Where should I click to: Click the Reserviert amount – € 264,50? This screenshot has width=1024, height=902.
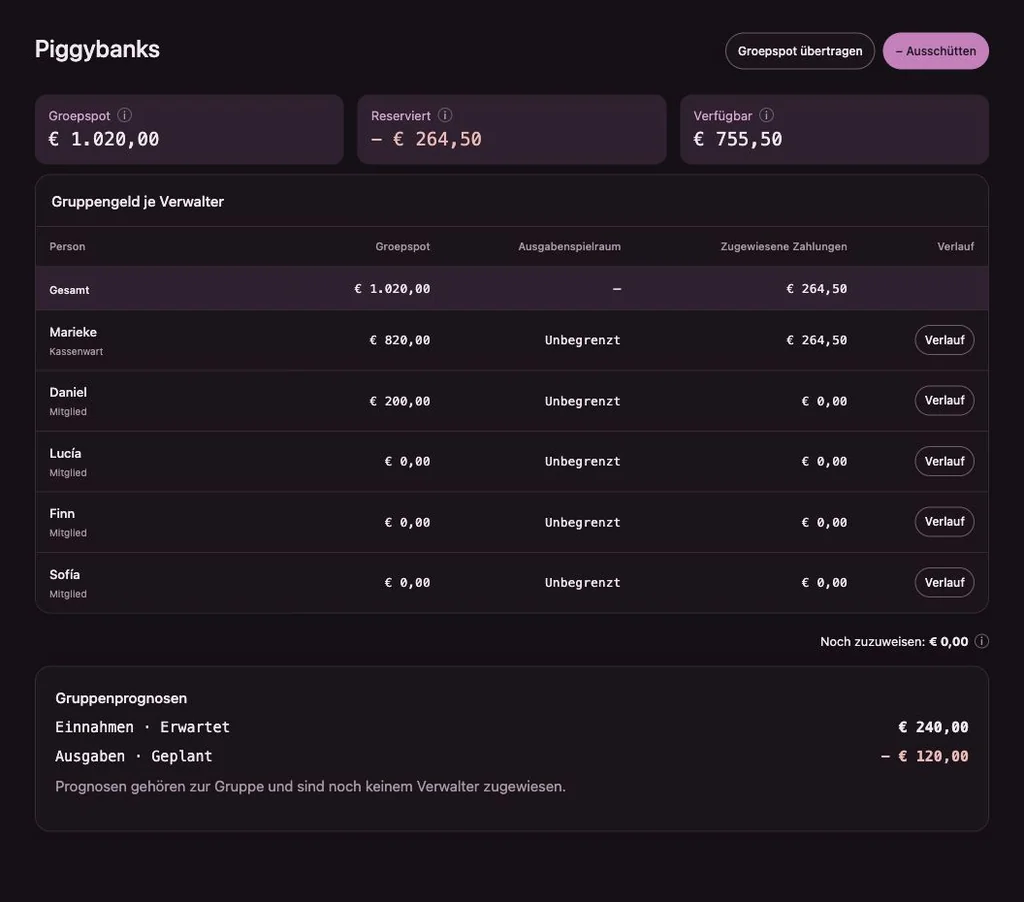[426, 139]
